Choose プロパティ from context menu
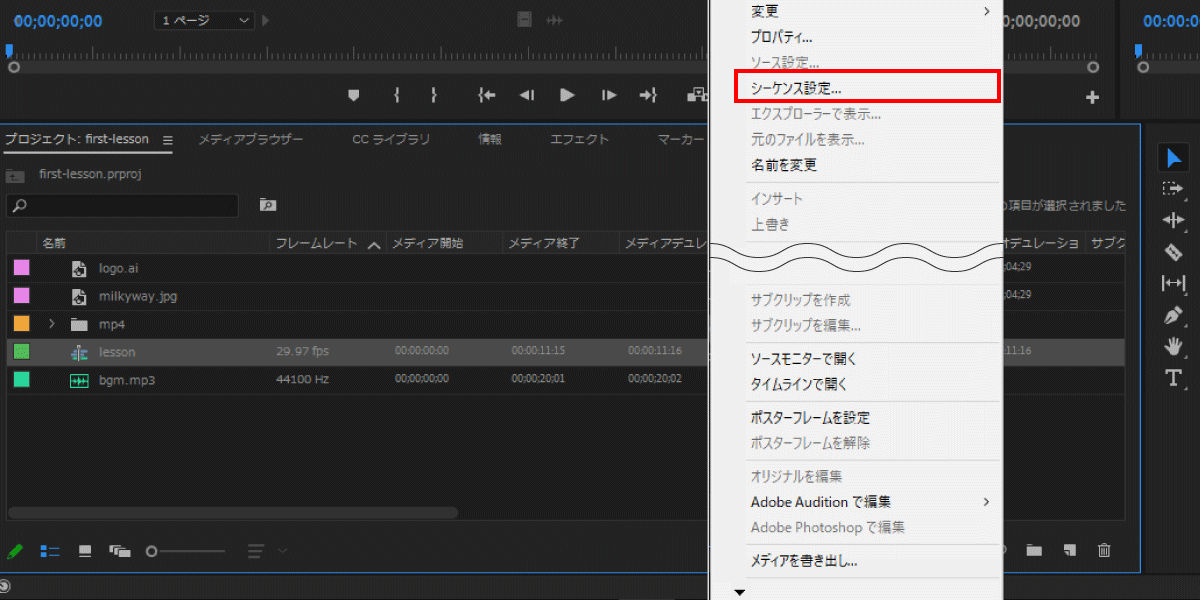Viewport: 1200px width, 600px height. [781, 37]
